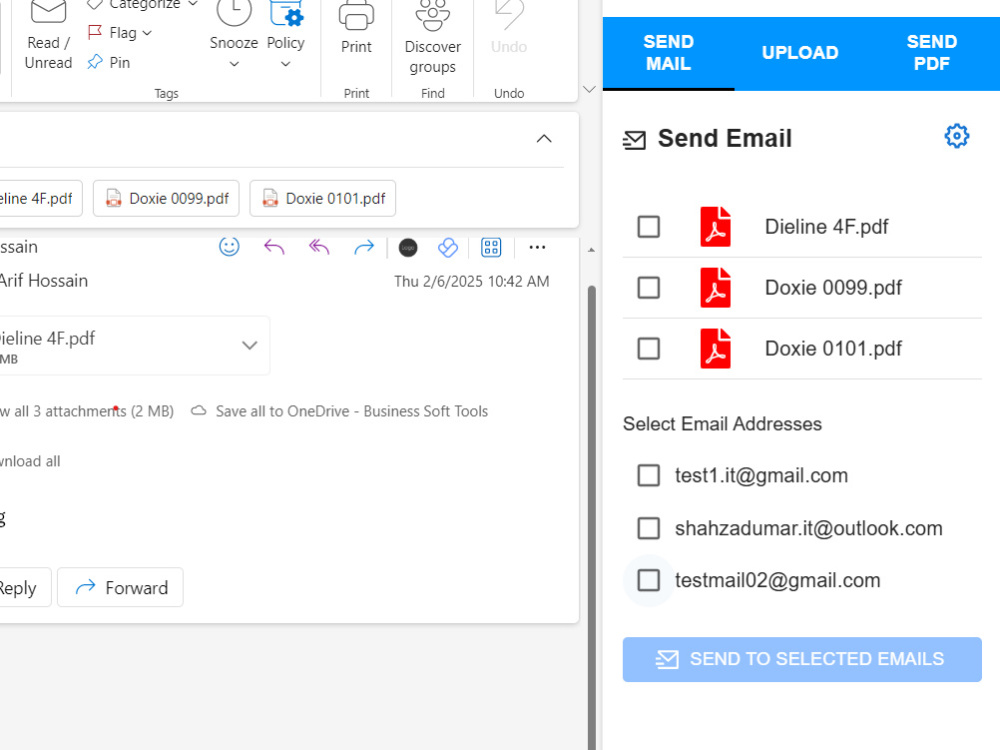1000x750 pixels.
Task: Open the Categorize dropdown arrow
Action: (x=192, y=4)
